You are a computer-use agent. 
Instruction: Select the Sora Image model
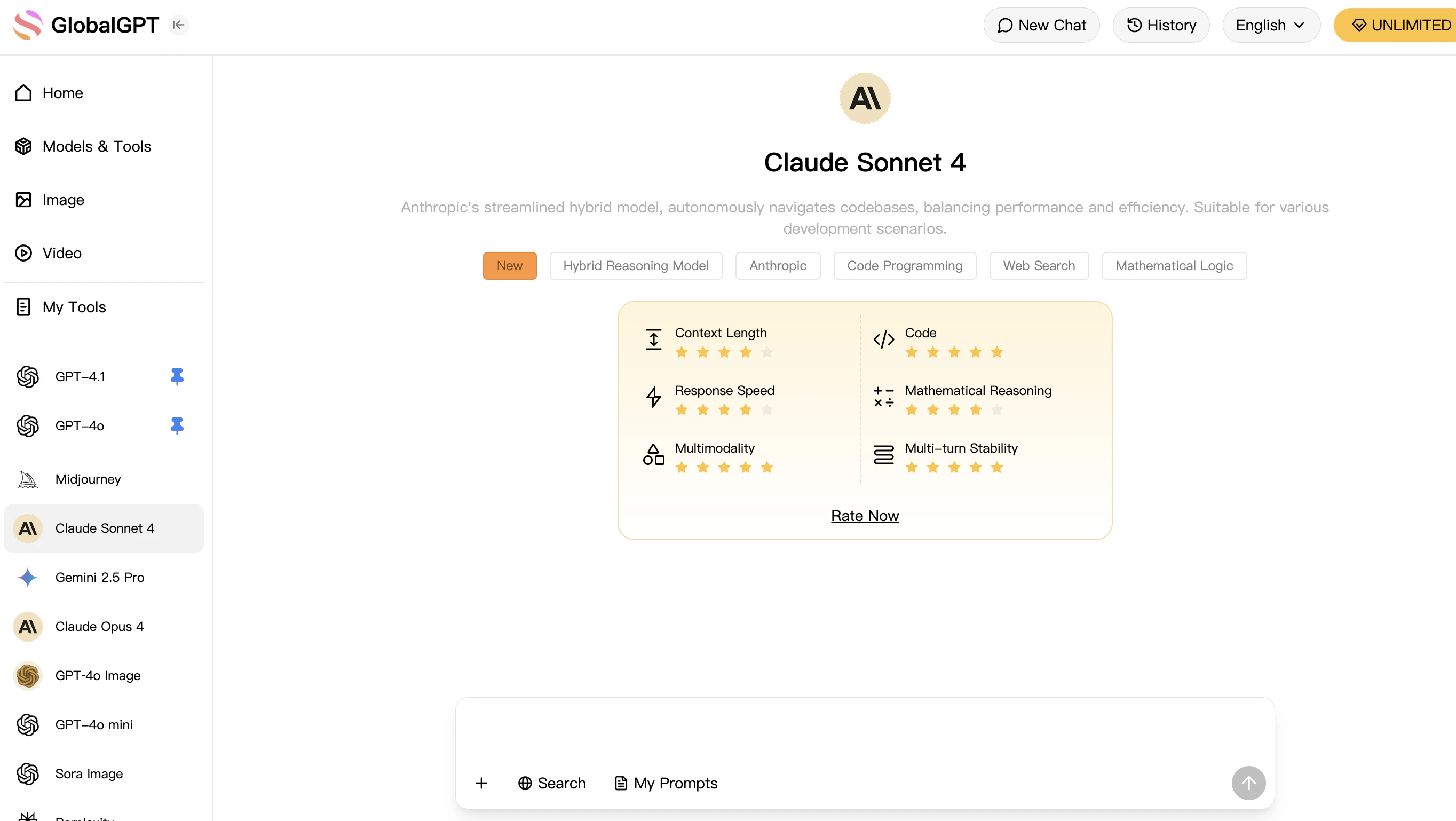[x=89, y=773]
